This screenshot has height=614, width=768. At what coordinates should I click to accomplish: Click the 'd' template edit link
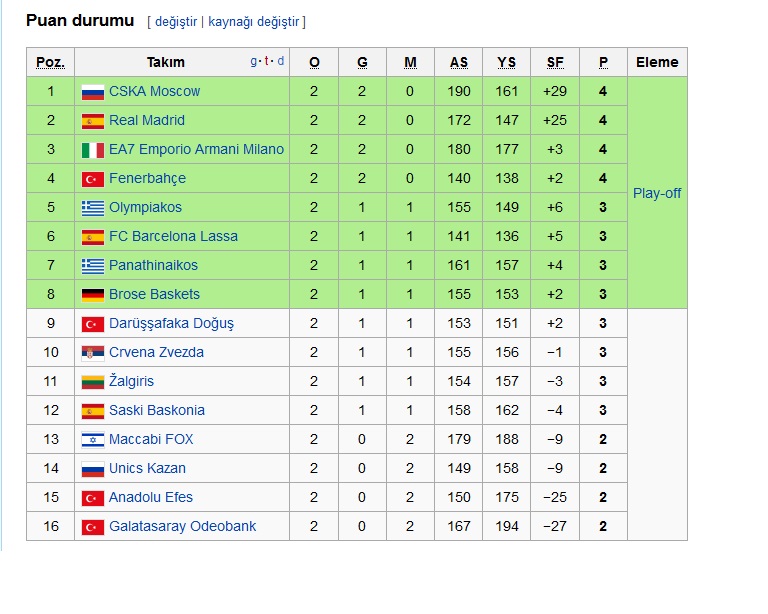(x=281, y=61)
